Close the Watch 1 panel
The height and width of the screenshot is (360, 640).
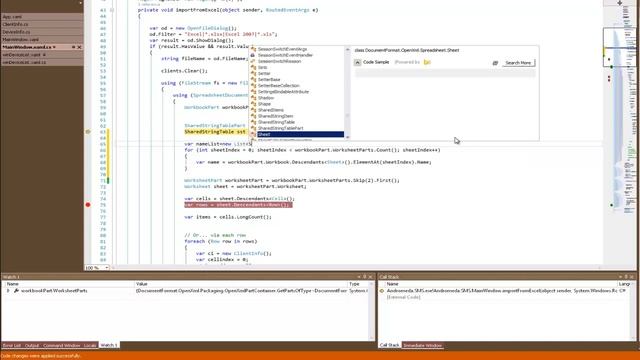click(x=370, y=277)
